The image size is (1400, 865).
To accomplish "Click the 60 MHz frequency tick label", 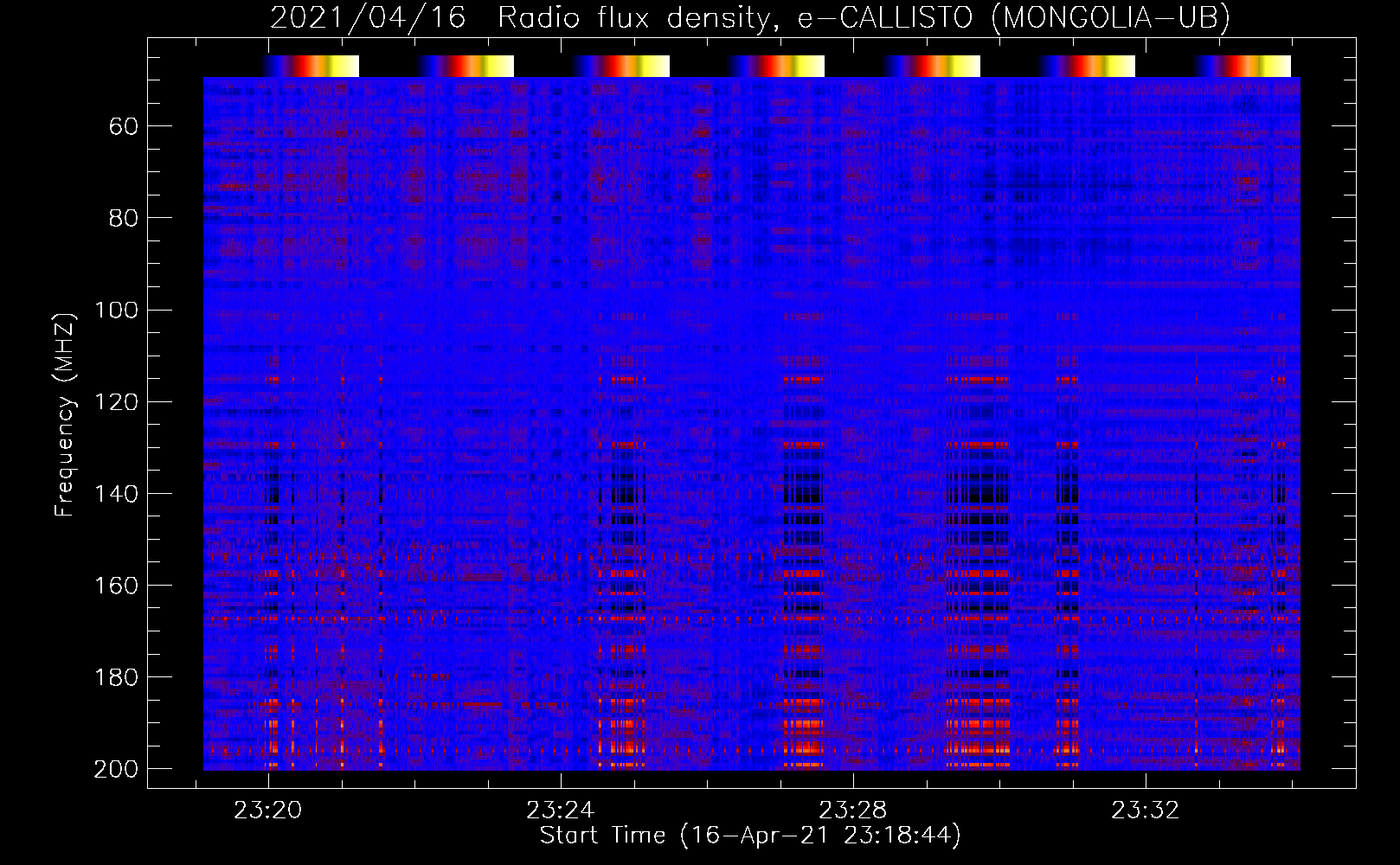I will pos(124,127).
